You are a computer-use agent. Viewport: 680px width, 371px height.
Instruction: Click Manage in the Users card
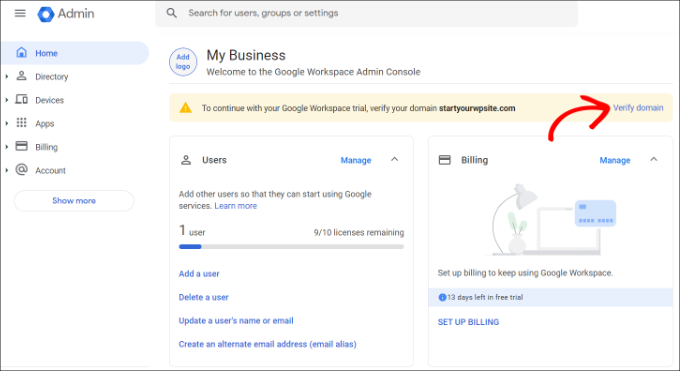[x=356, y=160]
